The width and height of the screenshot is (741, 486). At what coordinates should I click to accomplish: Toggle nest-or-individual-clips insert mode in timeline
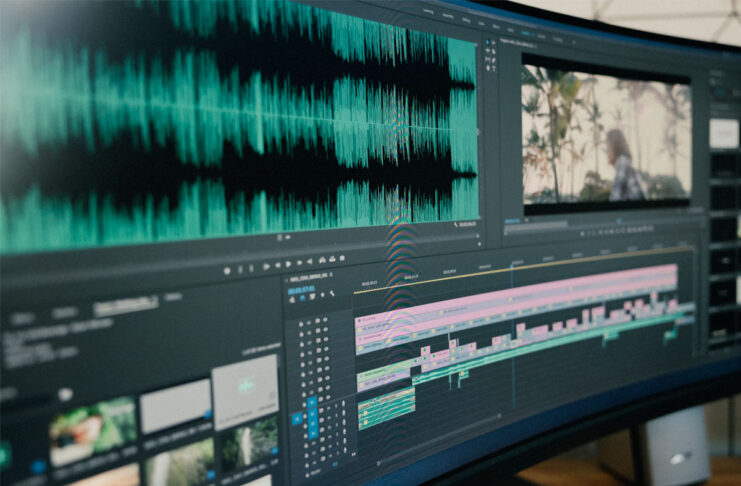(292, 299)
